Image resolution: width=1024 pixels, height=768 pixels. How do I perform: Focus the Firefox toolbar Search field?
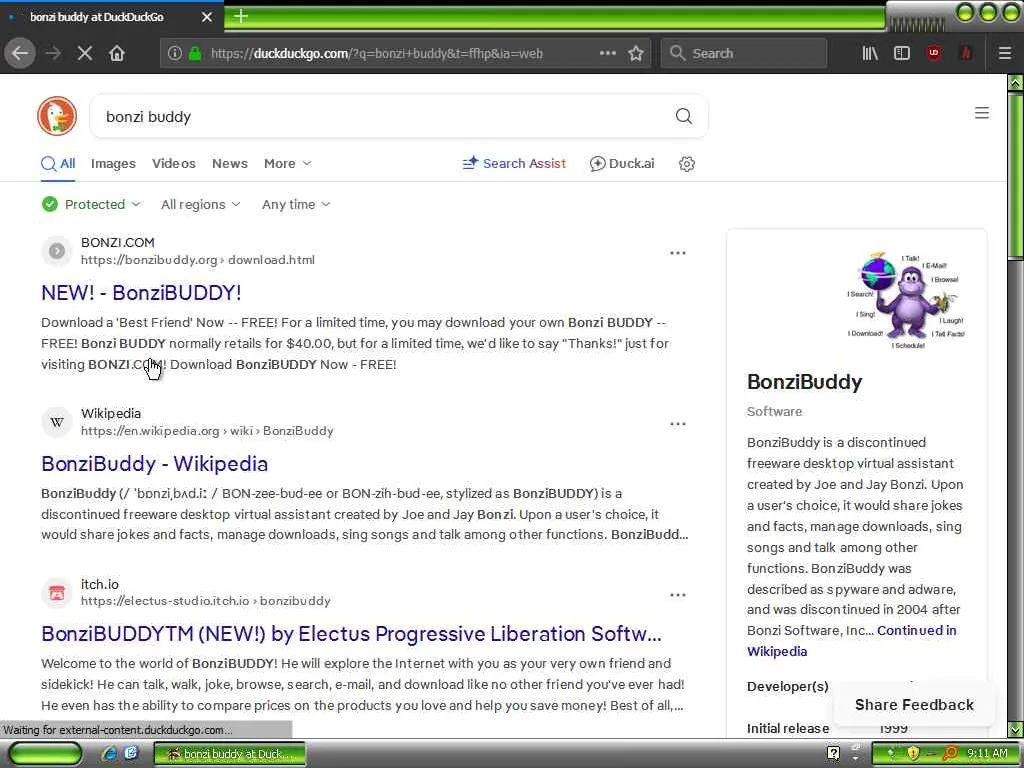click(744, 53)
